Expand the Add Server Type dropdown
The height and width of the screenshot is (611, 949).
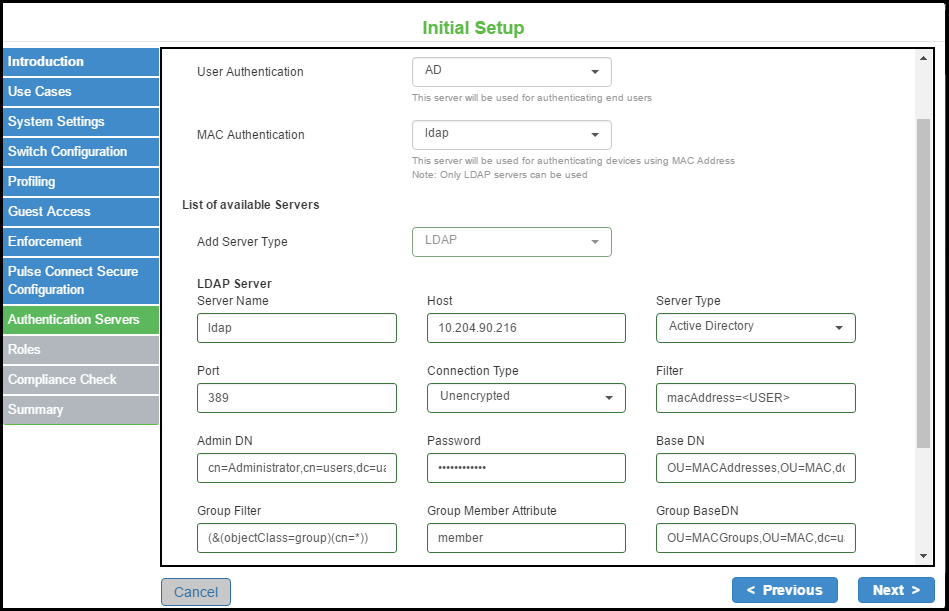(511, 242)
